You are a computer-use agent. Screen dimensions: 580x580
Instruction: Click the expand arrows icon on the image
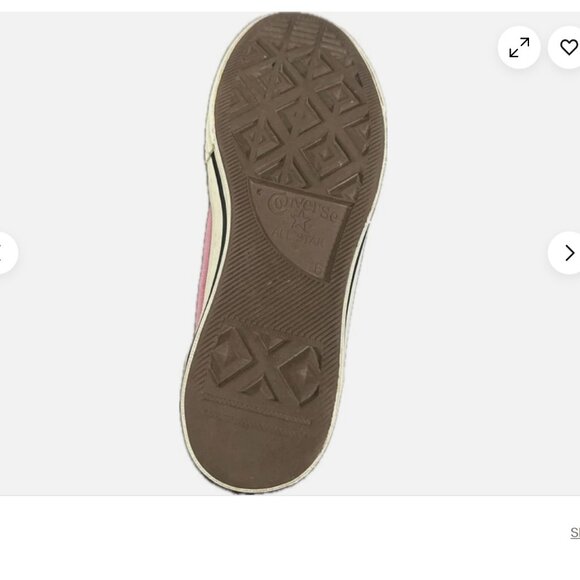[519, 47]
